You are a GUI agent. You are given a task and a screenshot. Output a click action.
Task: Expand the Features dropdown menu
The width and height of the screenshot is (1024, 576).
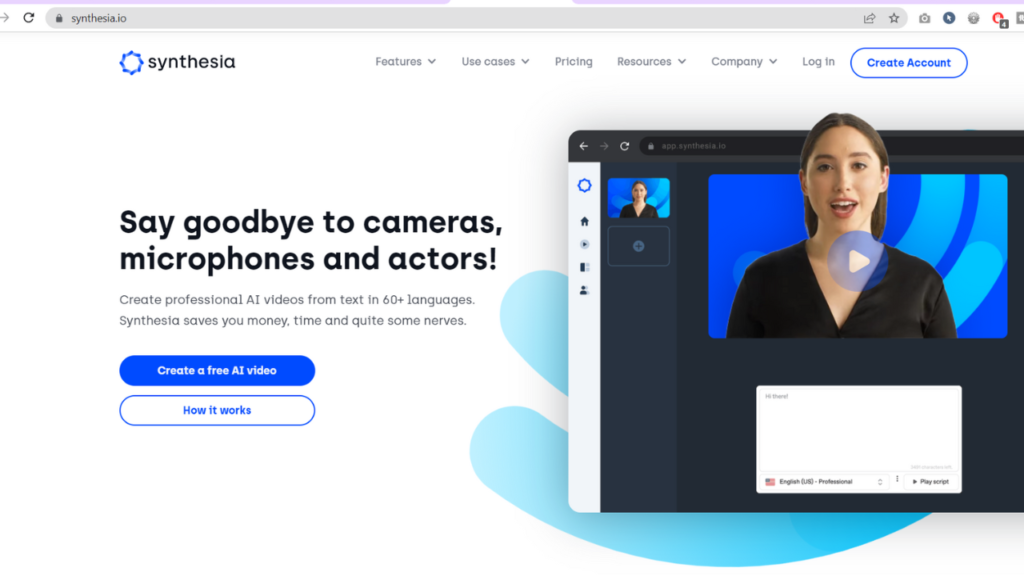tap(406, 61)
